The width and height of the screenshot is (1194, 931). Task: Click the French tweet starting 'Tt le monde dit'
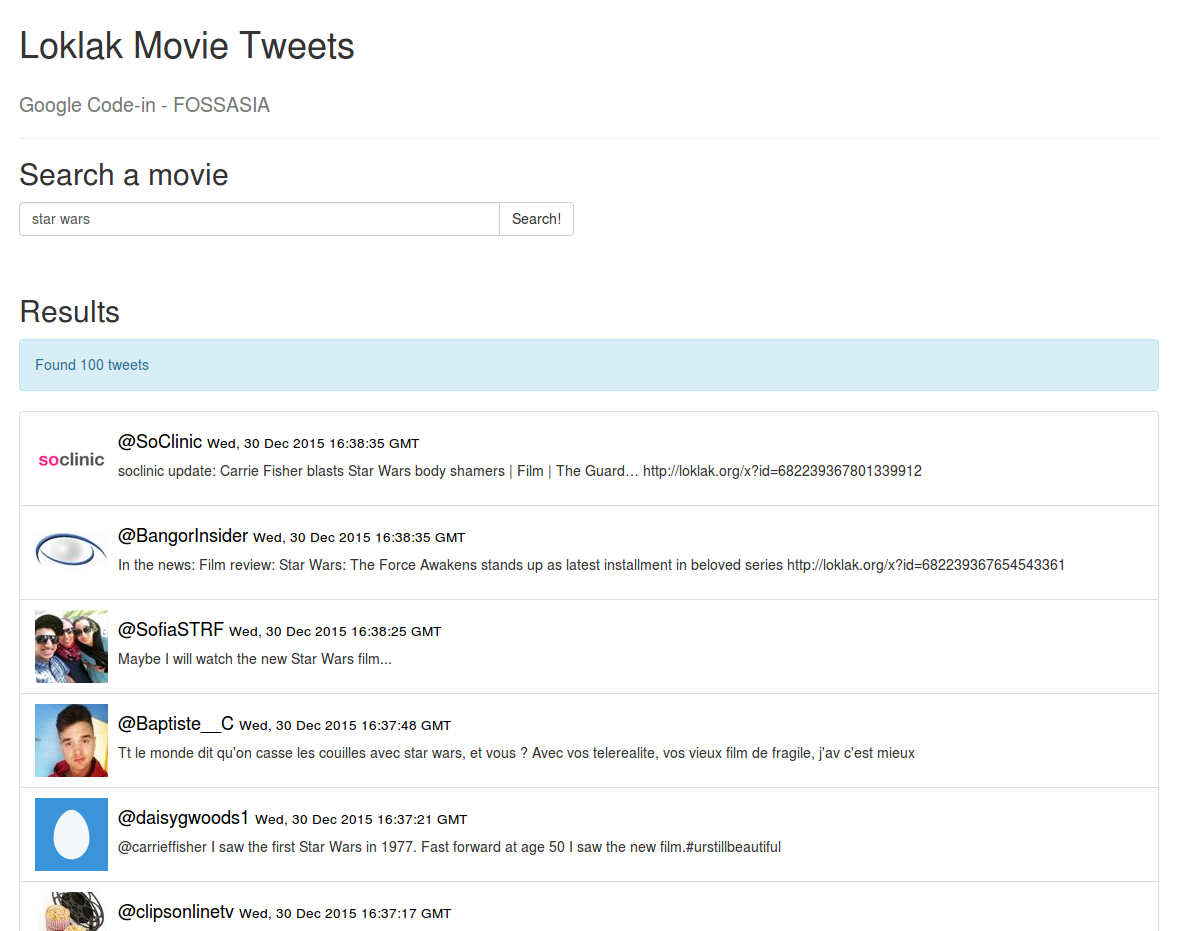pos(516,754)
